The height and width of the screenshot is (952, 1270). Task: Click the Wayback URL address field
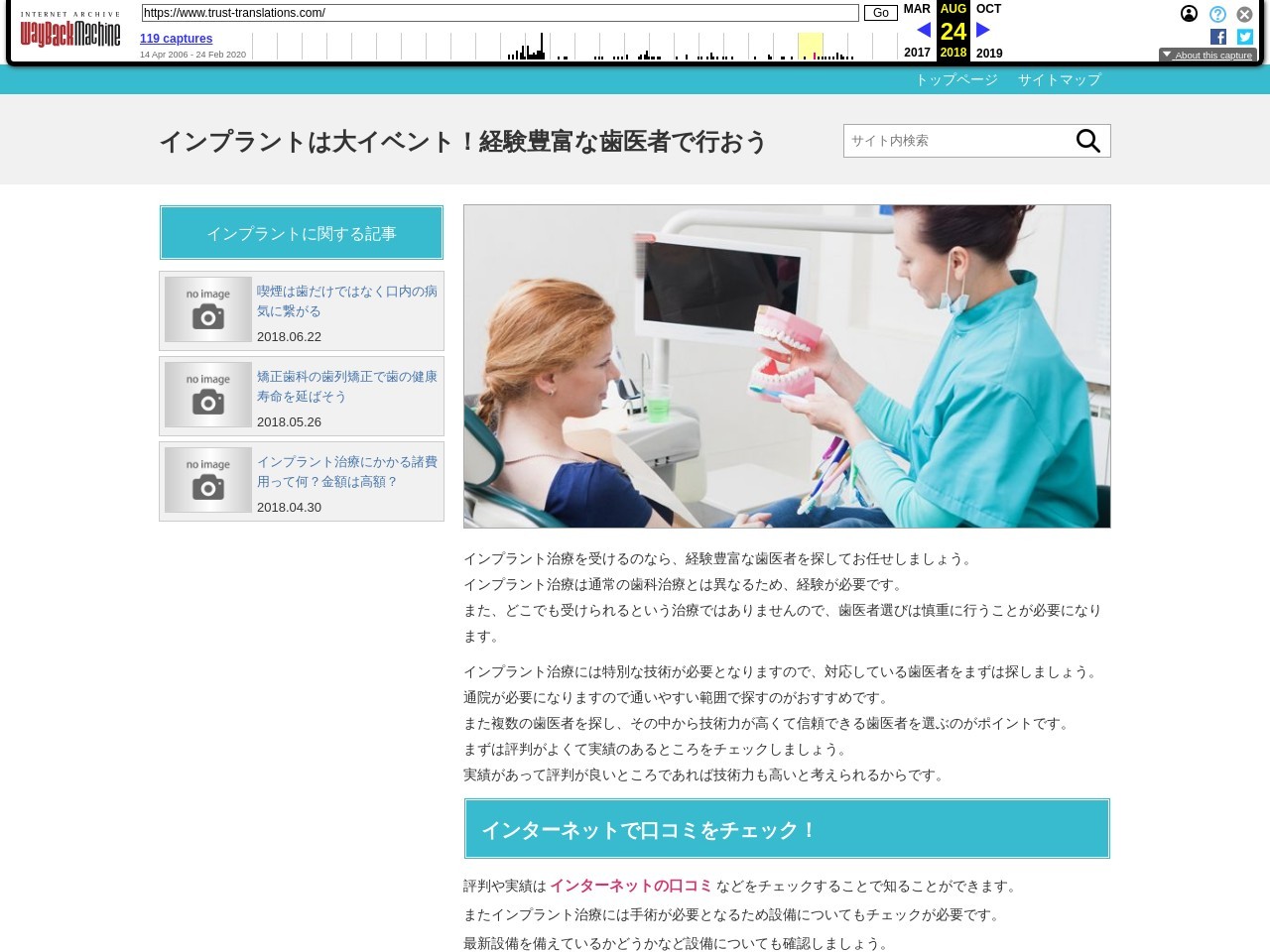pos(499,13)
